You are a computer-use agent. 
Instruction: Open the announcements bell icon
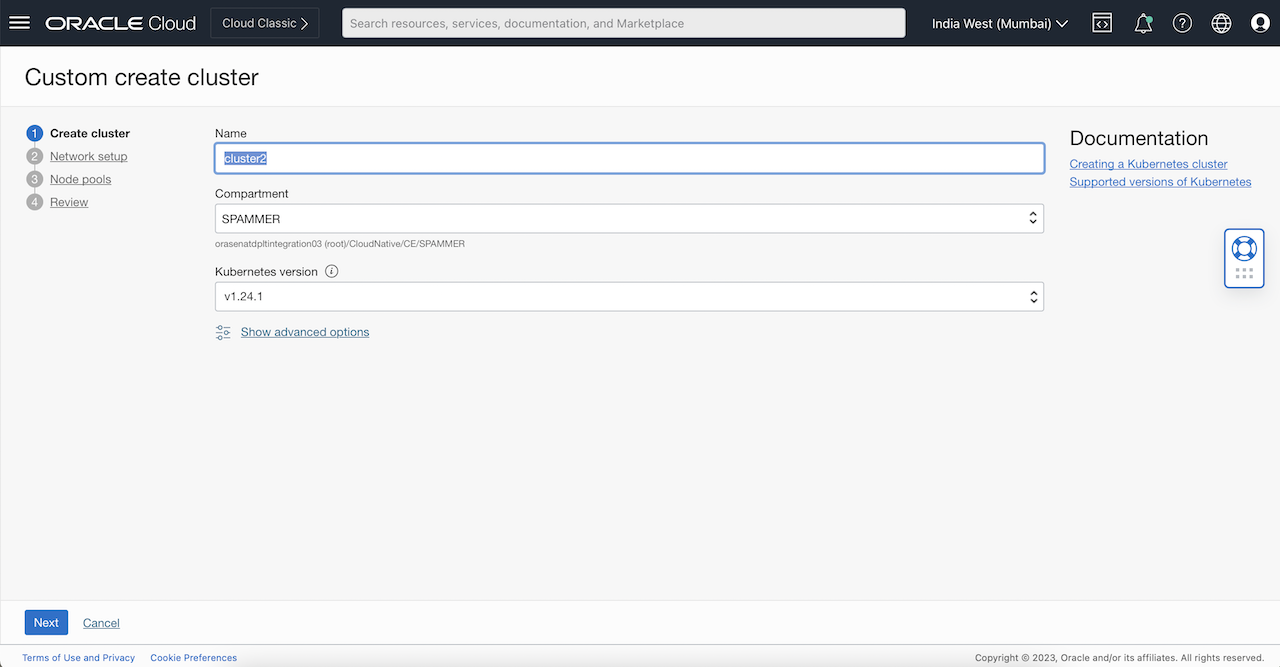tap(1143, 23)
